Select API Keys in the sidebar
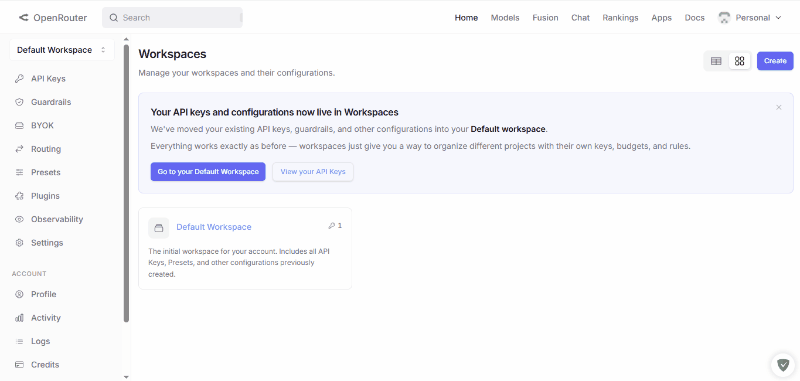This screenshot has height=381, width=800. tap(48, 79)
